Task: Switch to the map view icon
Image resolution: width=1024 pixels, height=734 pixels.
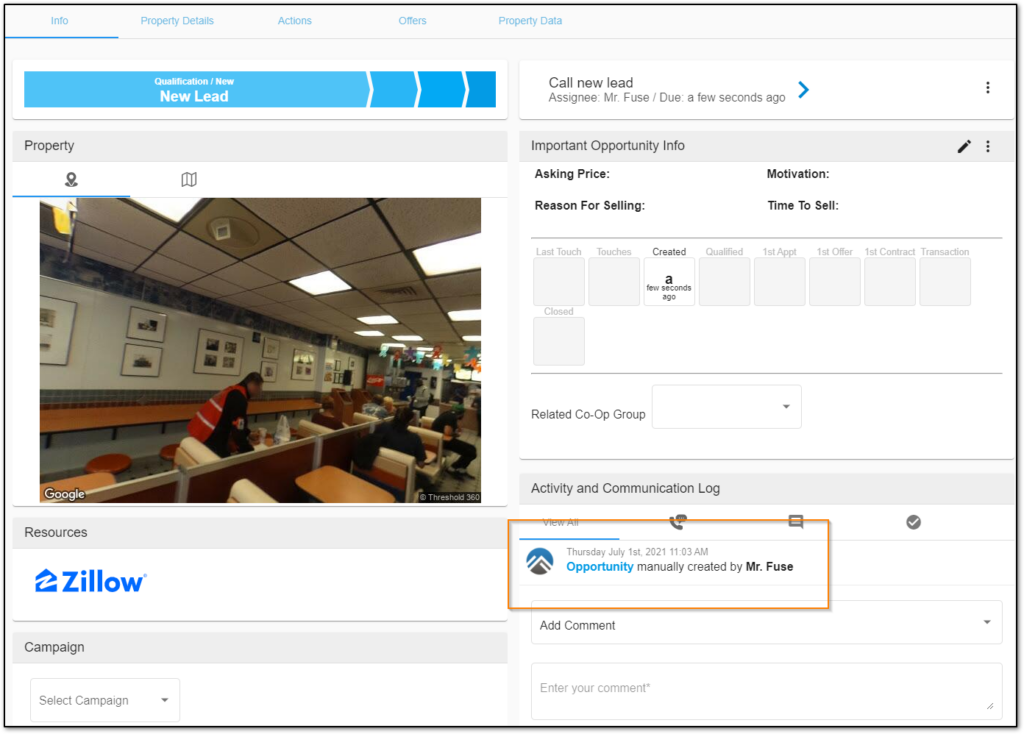Action: (x=189, y=180)
